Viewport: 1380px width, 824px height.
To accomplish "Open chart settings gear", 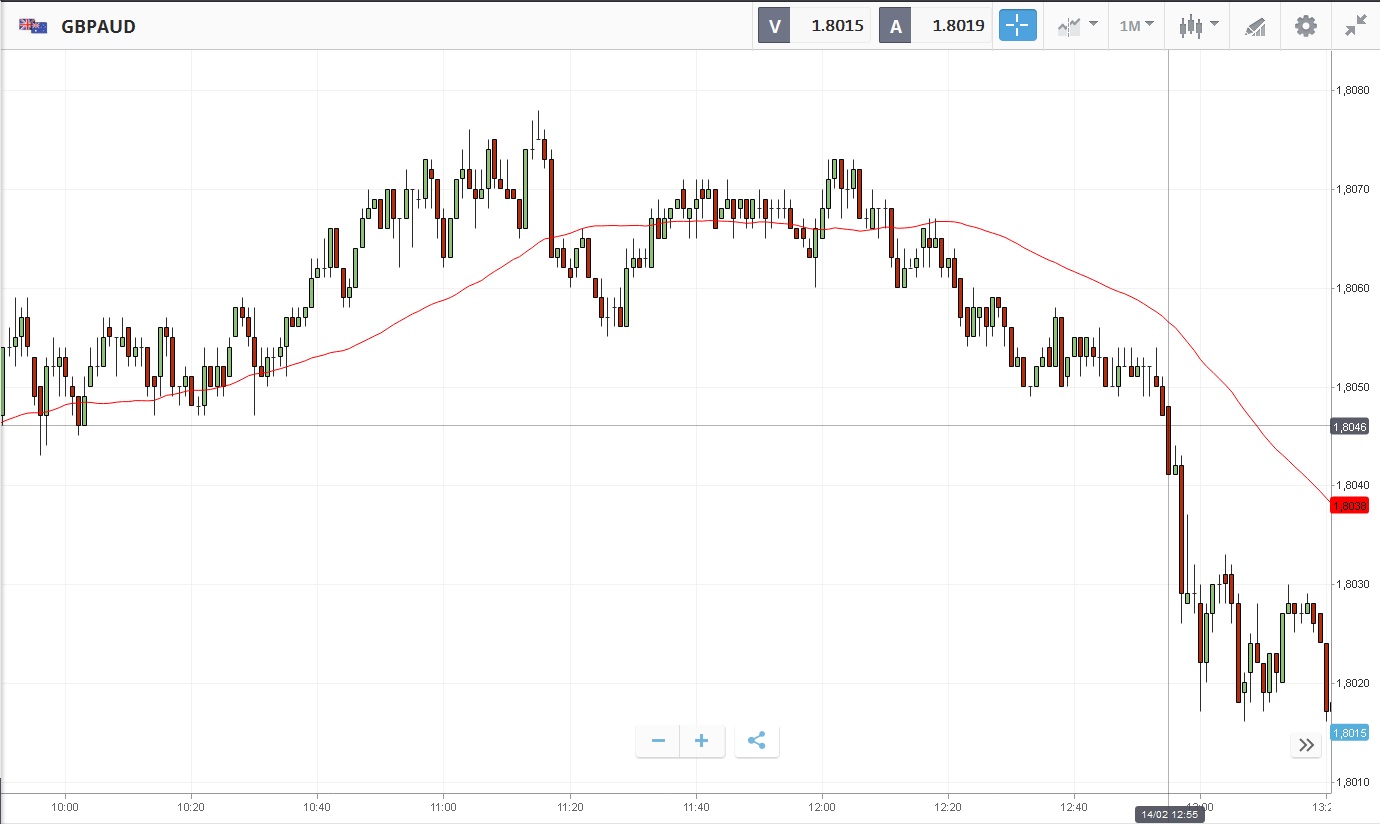I will click(x=1306, y=26).
